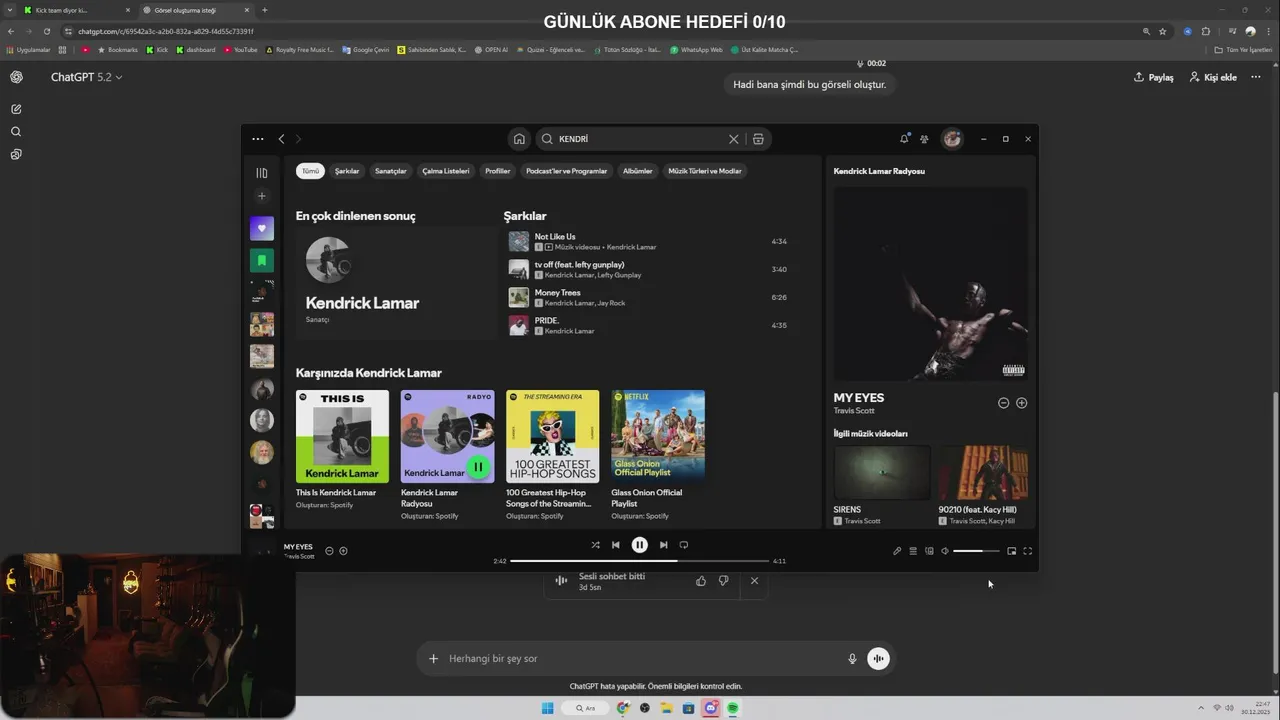Start voice mode with the white waveform button
The width and height of the screenshot is (1280, 720).
pos(878,659)
